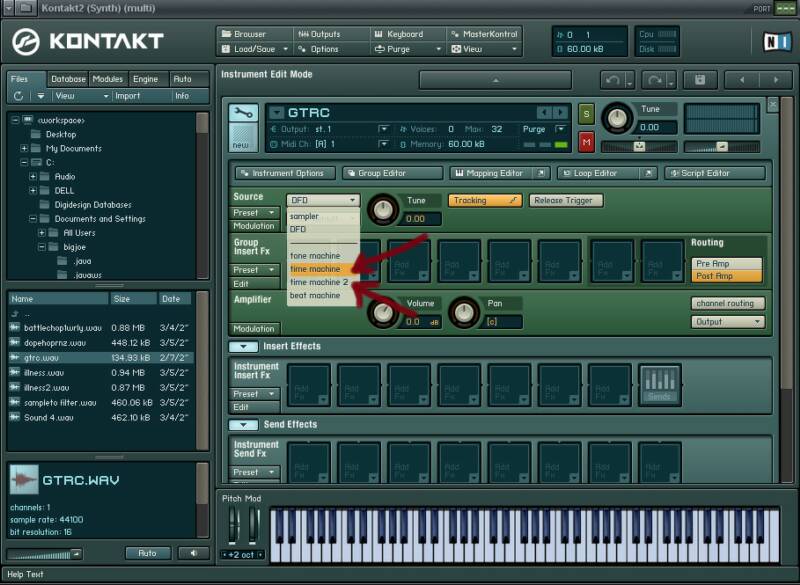This screenshot has width=800, height=585.
Task: Click the preview volume slider
Action: (x=44, y=554)
